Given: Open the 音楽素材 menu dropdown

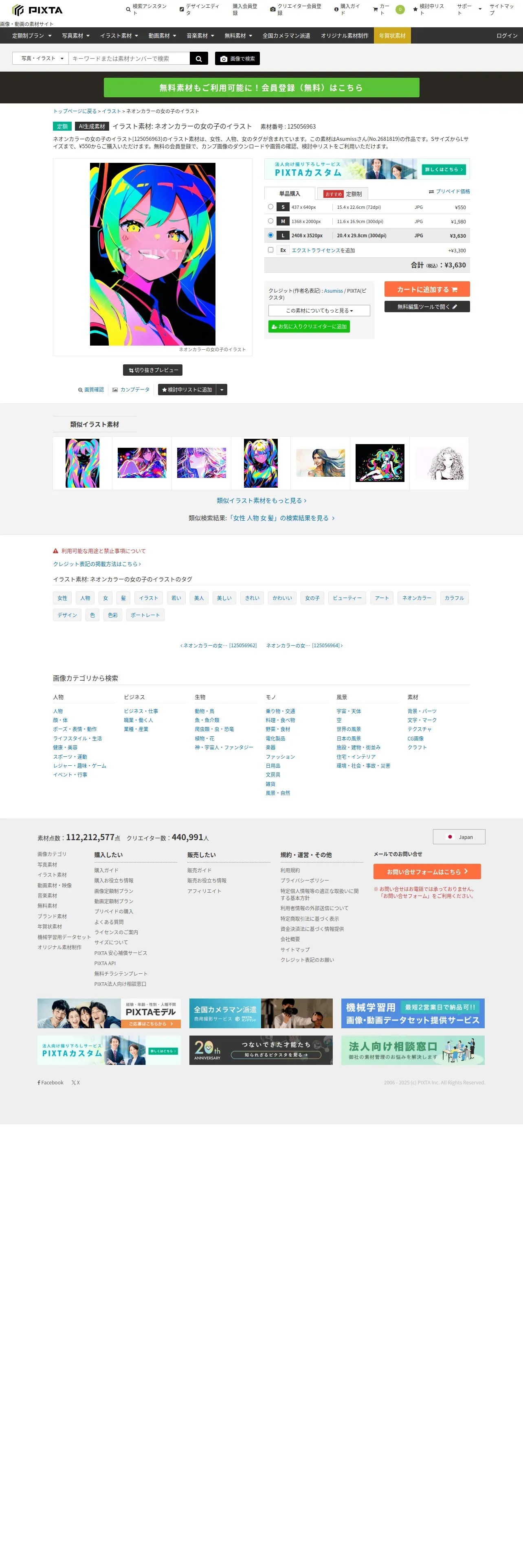Looking at the screenshot, I should click(200, 35).
